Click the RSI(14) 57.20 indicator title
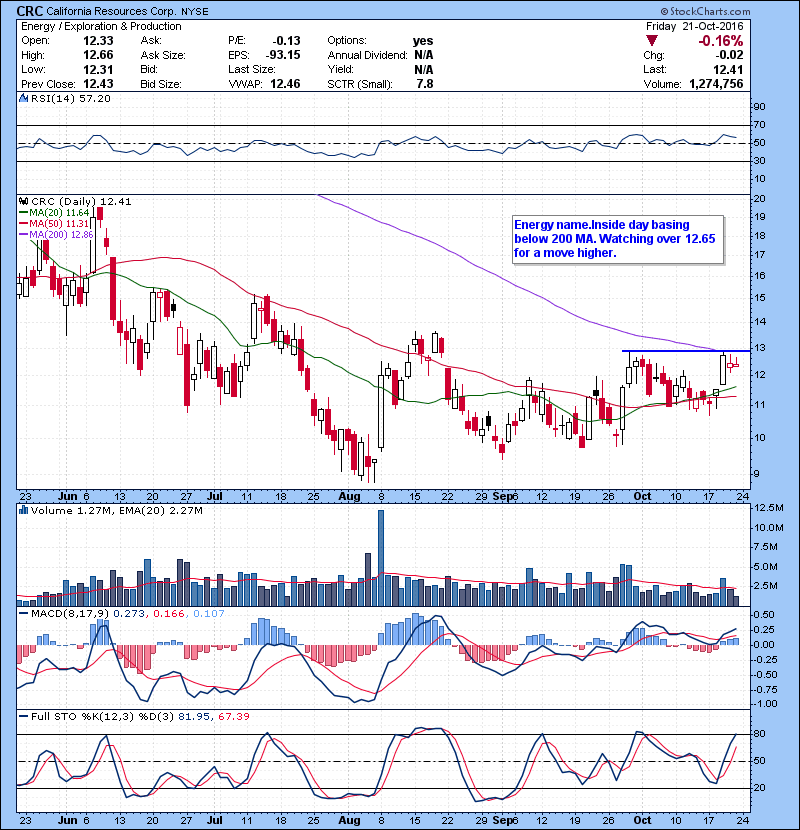 coord(71,98)
